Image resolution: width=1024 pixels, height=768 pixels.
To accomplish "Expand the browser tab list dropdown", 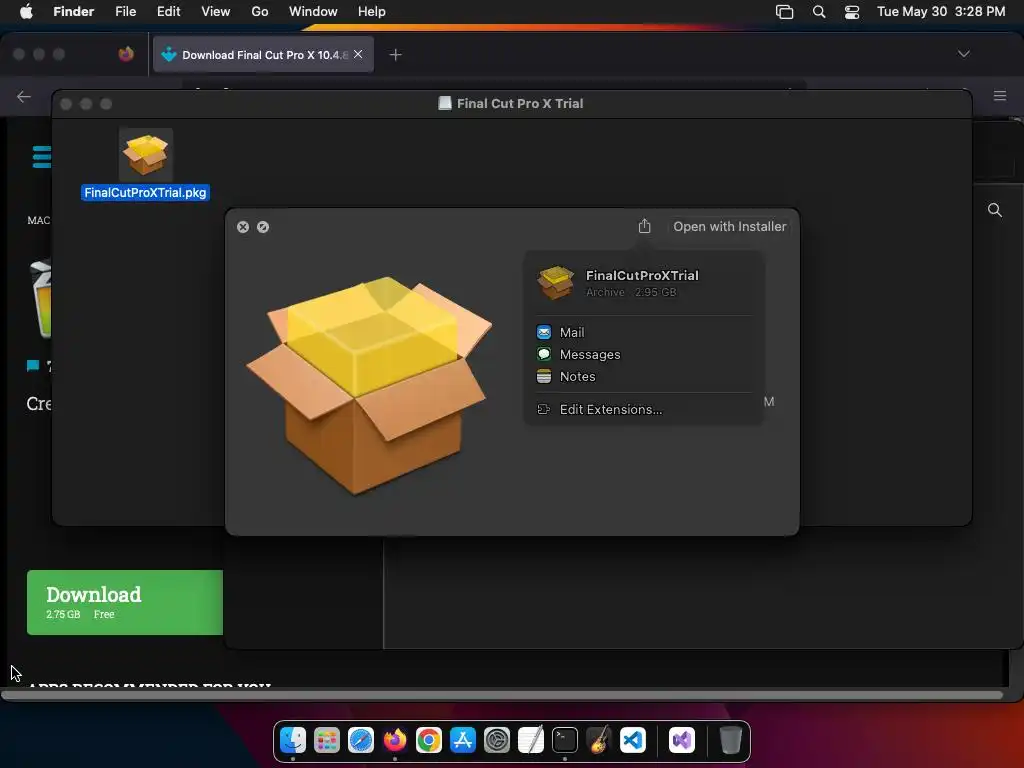I will coord(963,54).
